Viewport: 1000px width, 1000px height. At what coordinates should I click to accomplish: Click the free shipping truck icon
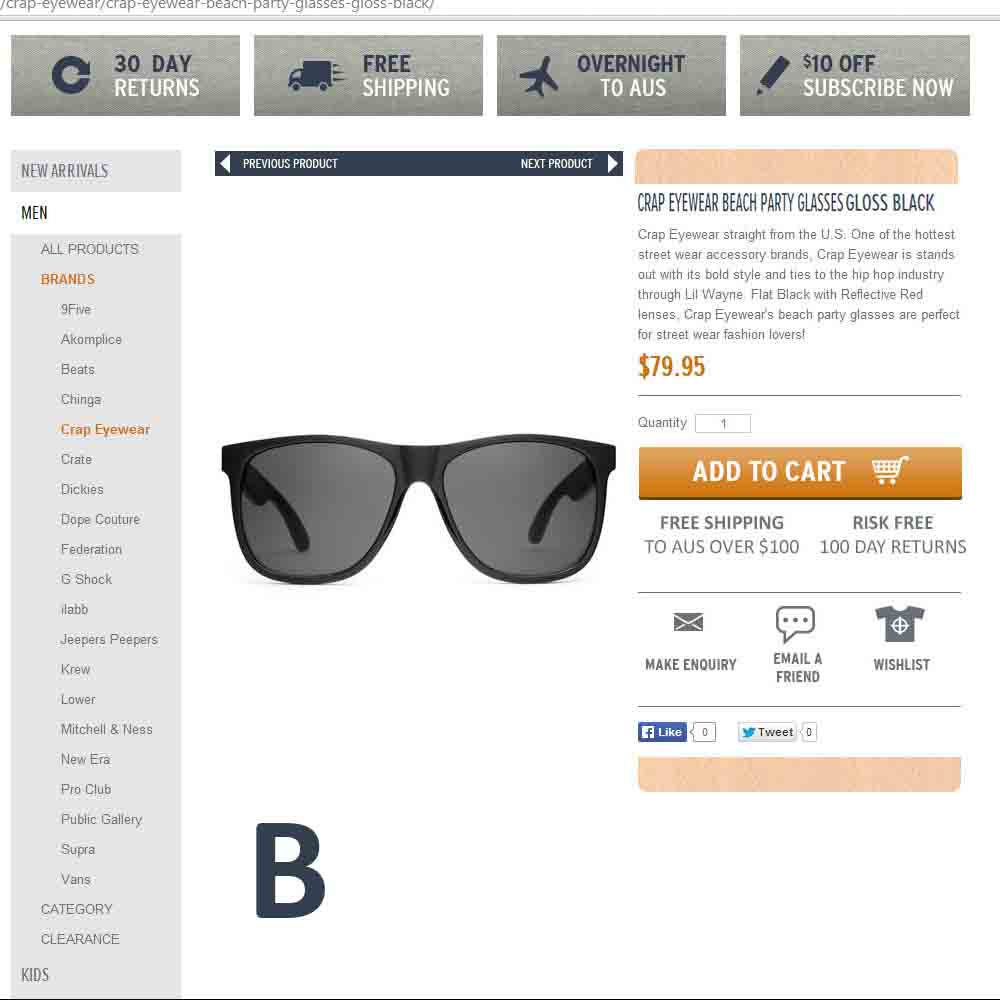[316, 76]
